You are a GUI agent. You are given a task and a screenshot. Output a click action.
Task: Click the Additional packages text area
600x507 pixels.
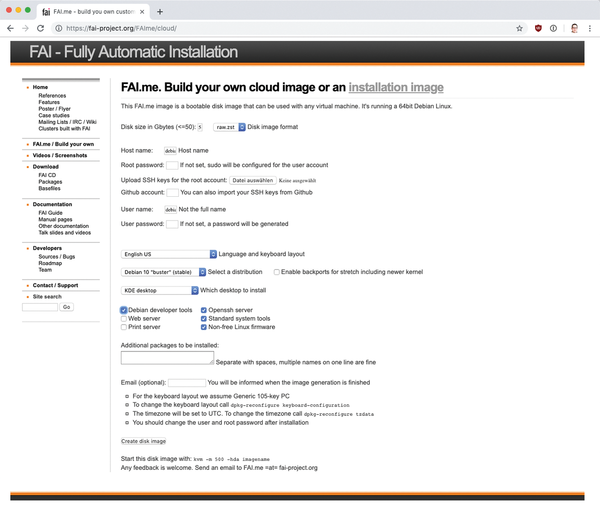pos(167,358)
